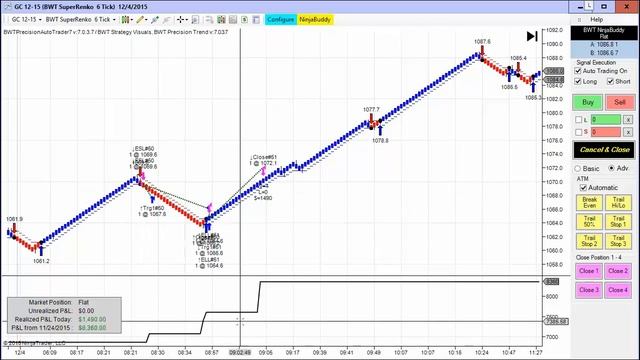
Task: Click the Trail Hi/Lo button
Action: pos(618,202)
